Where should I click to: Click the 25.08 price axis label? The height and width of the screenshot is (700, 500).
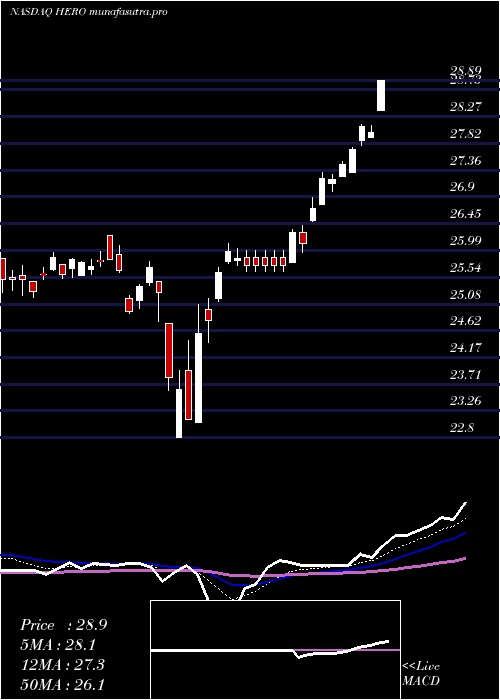pos(465,294)
